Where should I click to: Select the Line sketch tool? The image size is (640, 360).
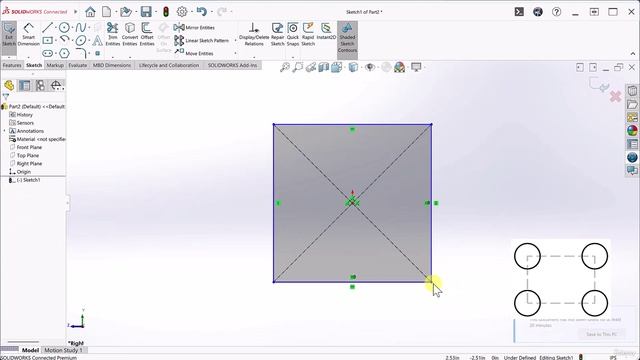48,27
